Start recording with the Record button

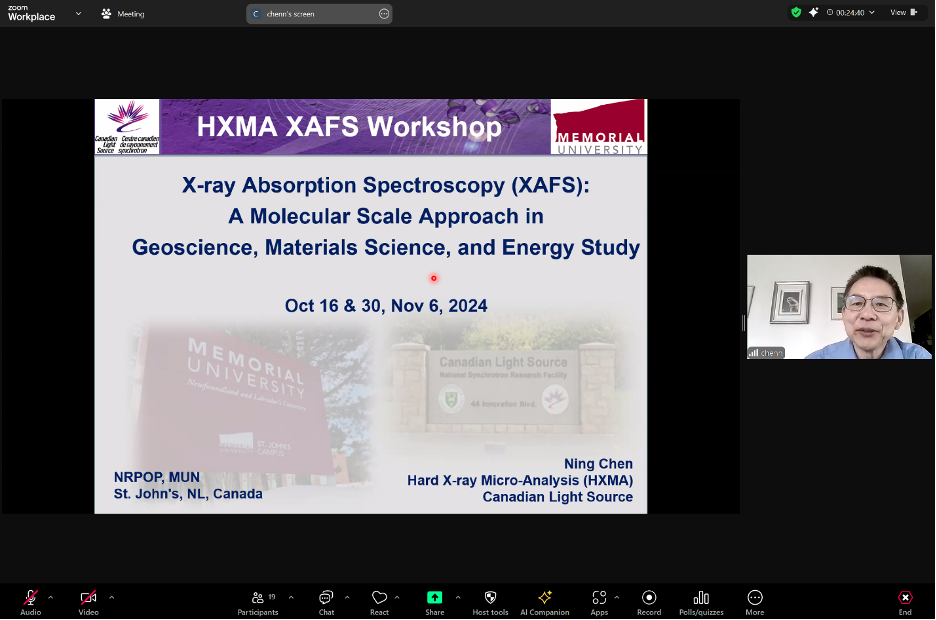pyautogui.click(x=649, y=598)
